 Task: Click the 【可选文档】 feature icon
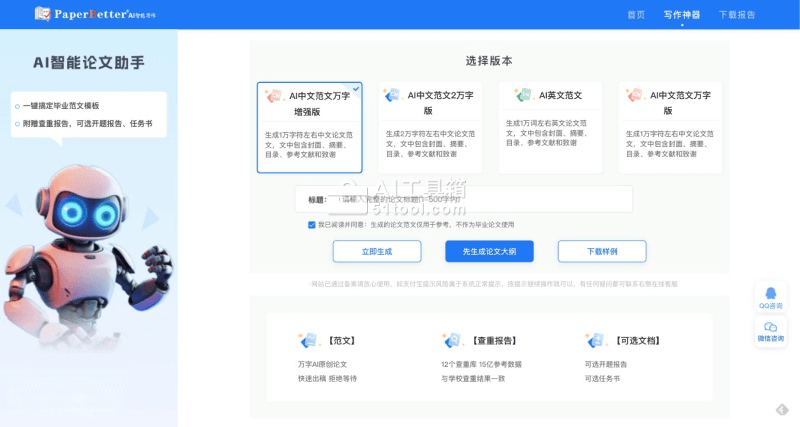click(595, 341)
